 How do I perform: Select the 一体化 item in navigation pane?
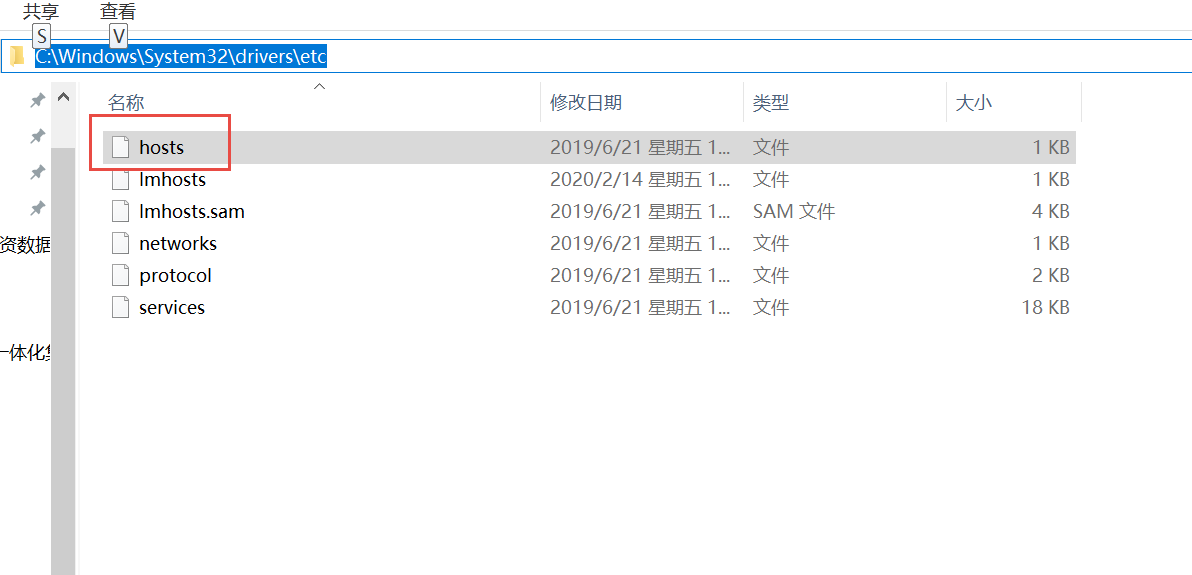click(x=25, y=352)
